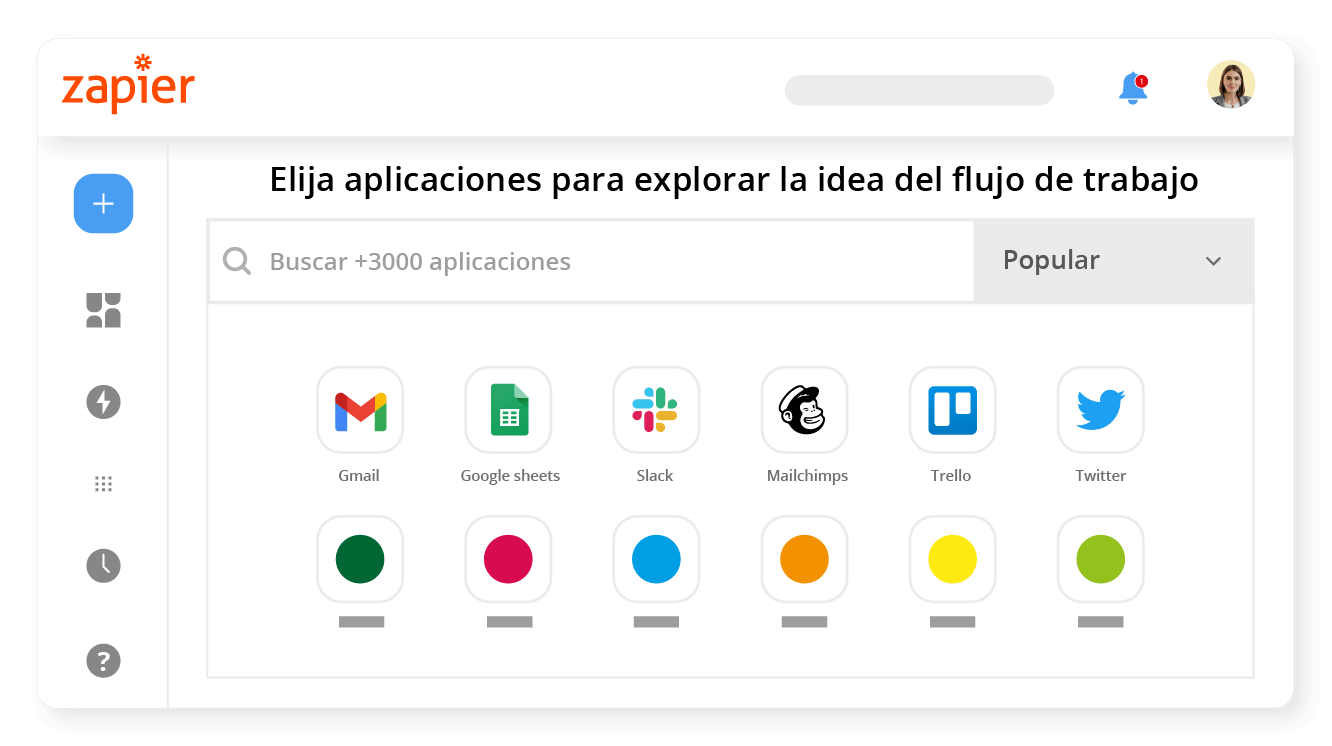This screenshot has width=1332, height=746.
Task: Choose Slack from the popular apps
Action: [655, 410]
